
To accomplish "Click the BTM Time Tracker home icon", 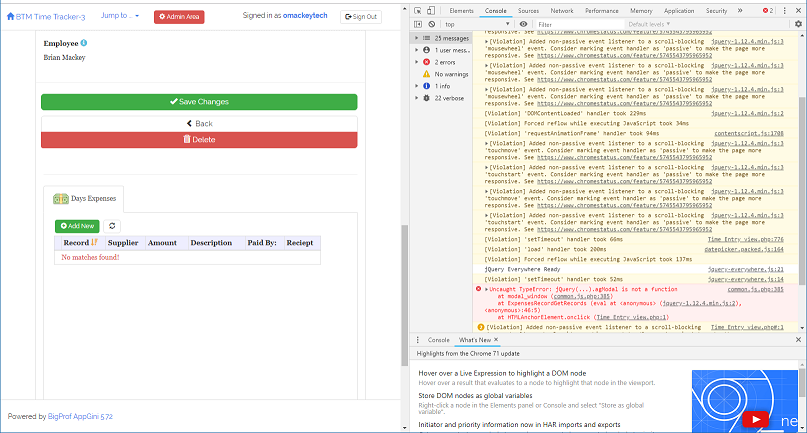I will 10,16.
